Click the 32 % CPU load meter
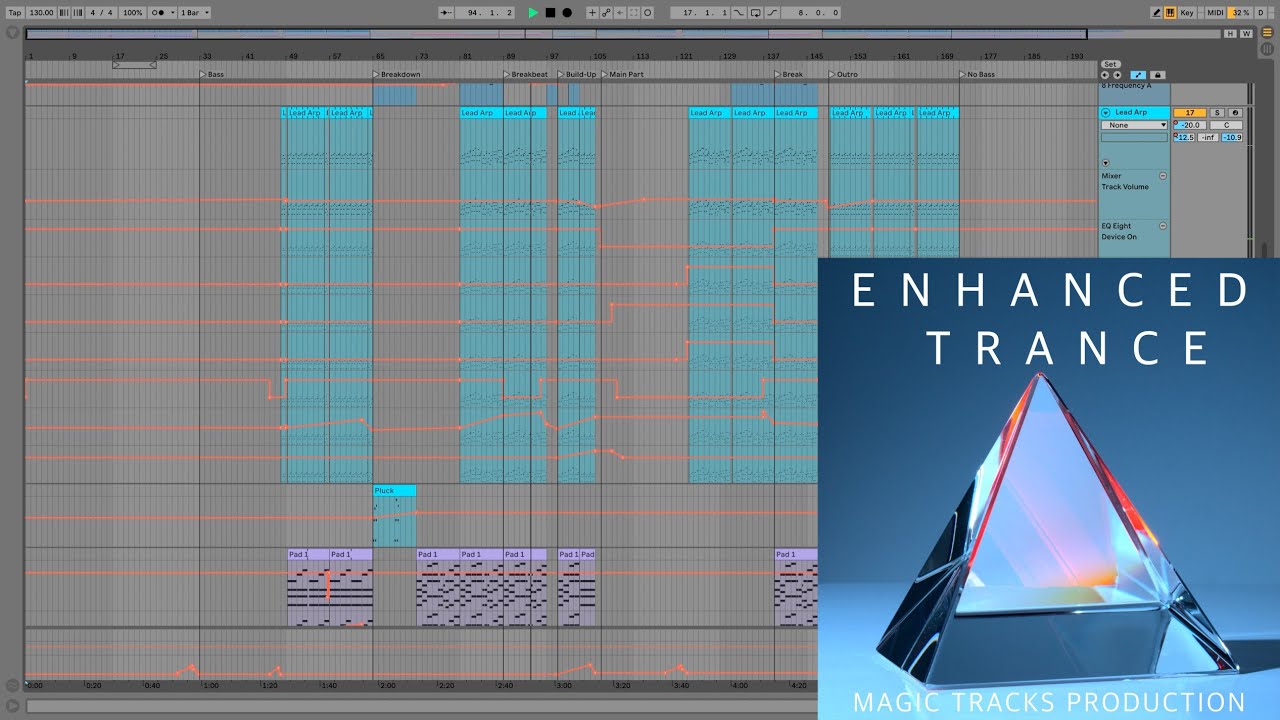Image resolution: width=1280 pixels, height=720 pixels. 1240,13
